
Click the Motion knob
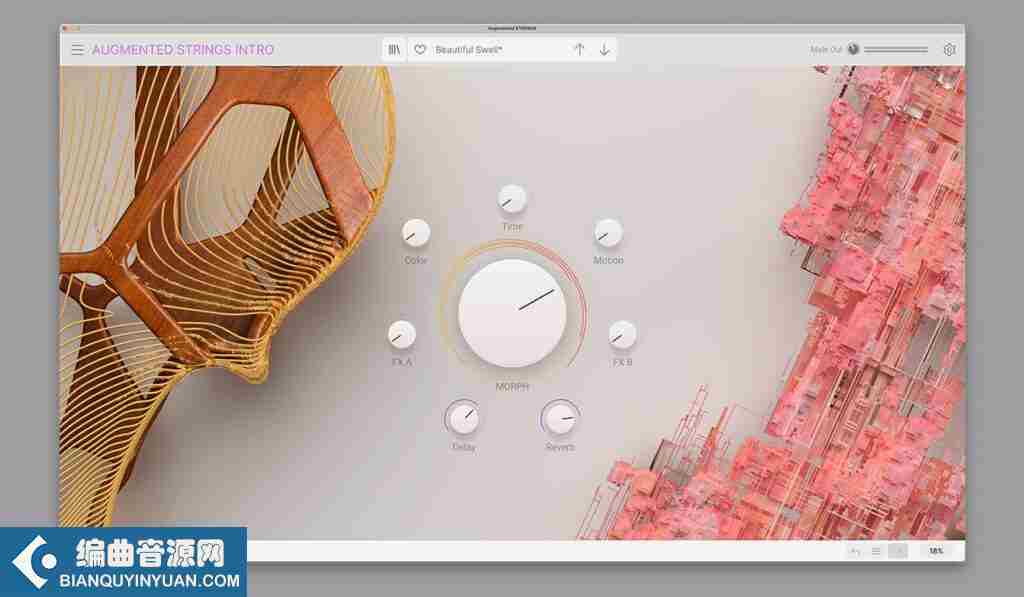click(x=608, y=233)
